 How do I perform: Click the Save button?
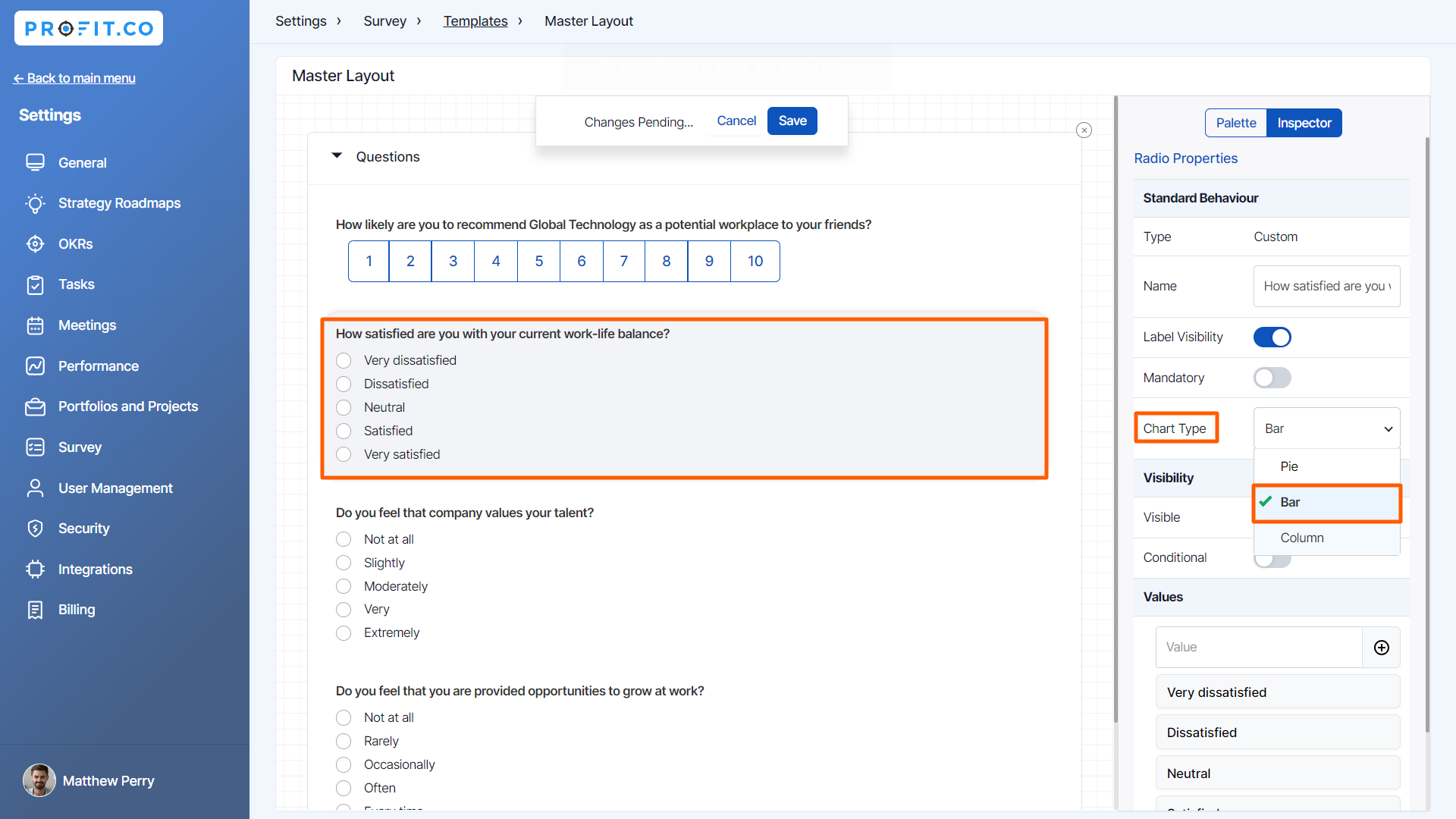[x=792, y=121]
